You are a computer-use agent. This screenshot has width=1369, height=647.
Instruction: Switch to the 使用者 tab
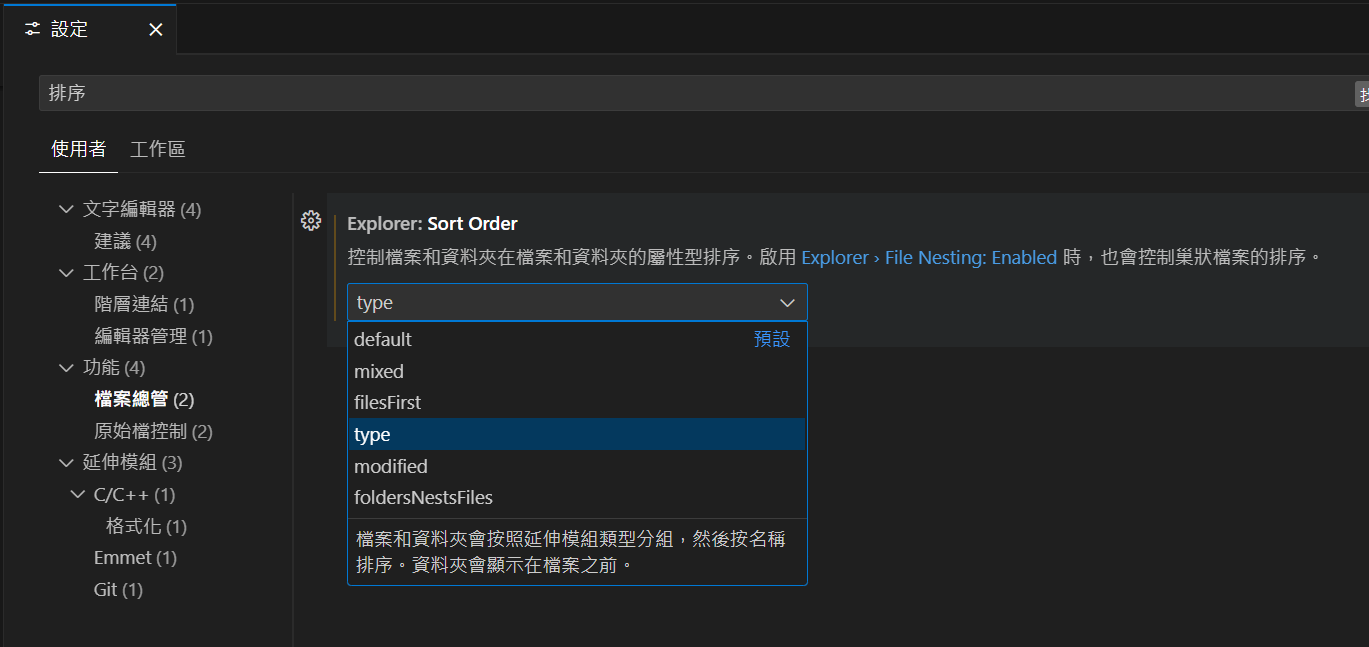pyautogui.click(x=79, y=149)
